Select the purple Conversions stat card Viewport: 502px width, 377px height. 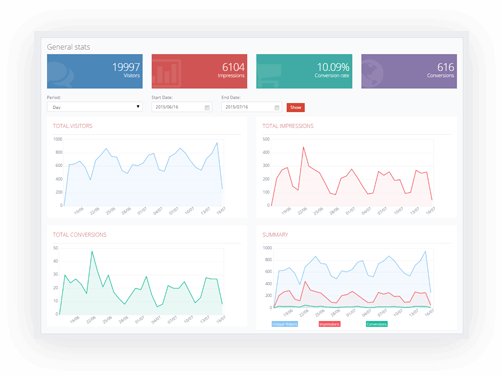click(409, 71)
